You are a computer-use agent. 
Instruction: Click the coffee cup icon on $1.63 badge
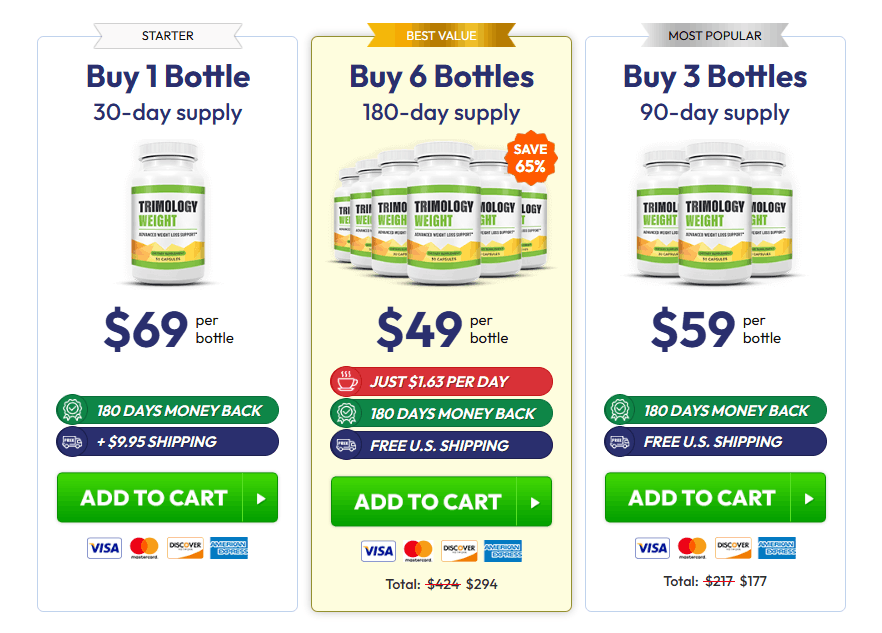coord(348,381)
